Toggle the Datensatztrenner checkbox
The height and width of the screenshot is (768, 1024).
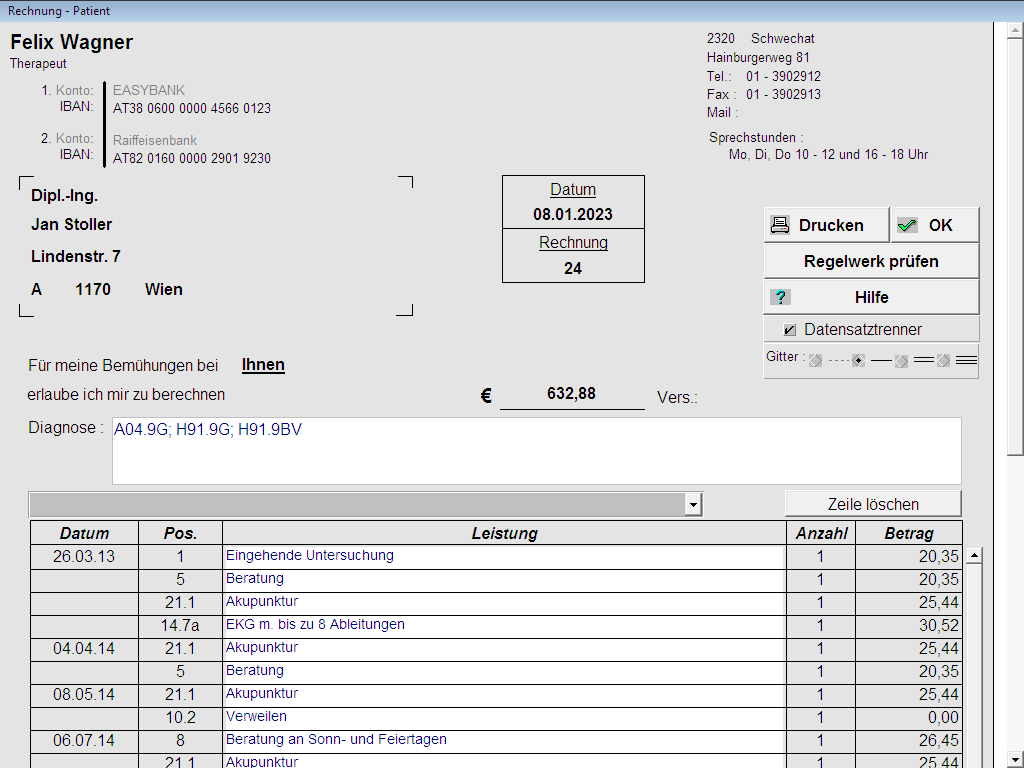[790, 329]
